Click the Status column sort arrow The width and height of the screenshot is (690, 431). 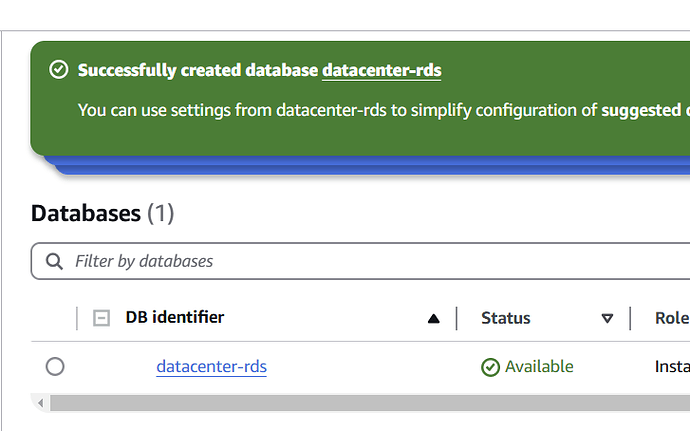click(607, 319)
